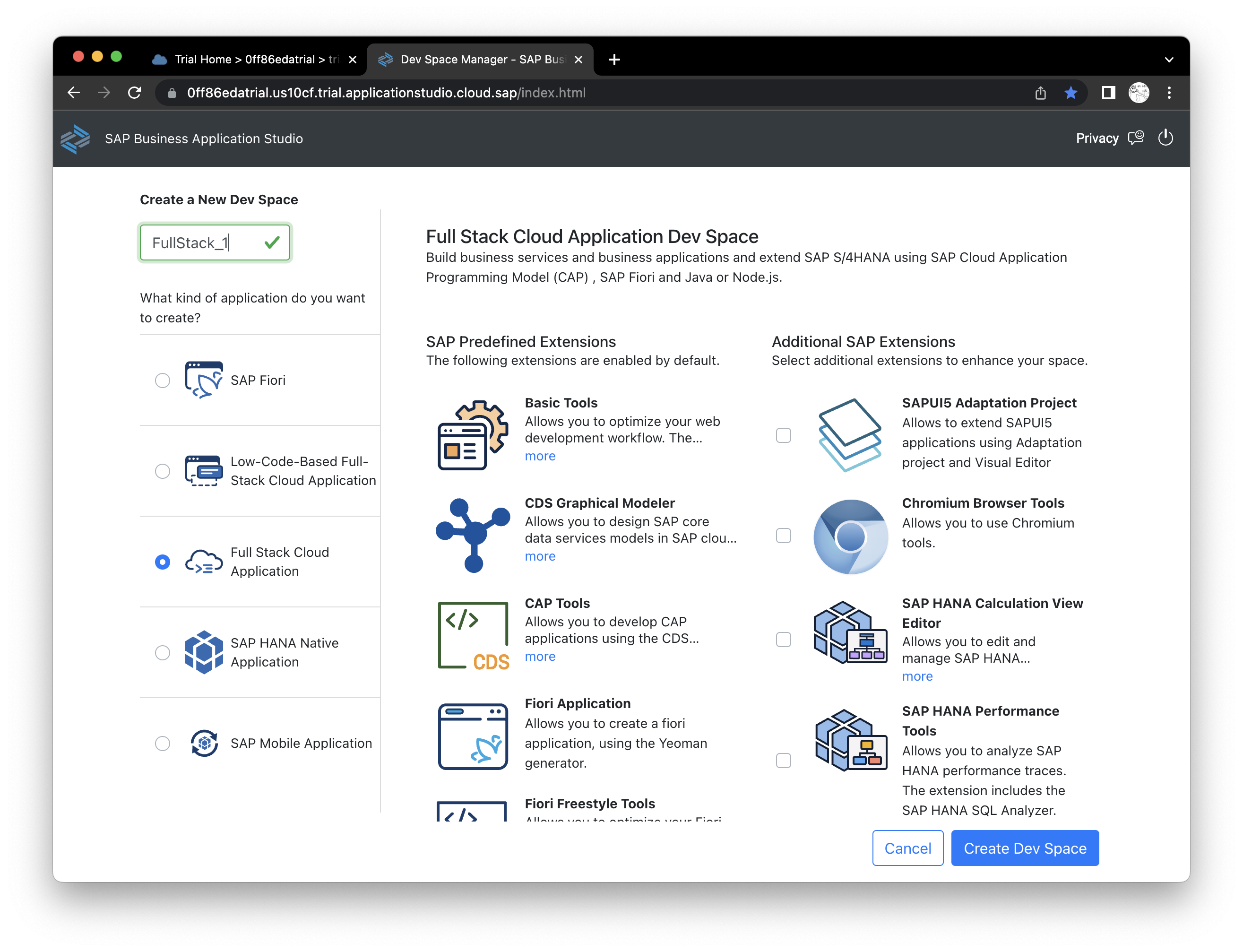Switch to the Trial Home tab
This screenshot has height=952, width=1243.
point(249,60)
